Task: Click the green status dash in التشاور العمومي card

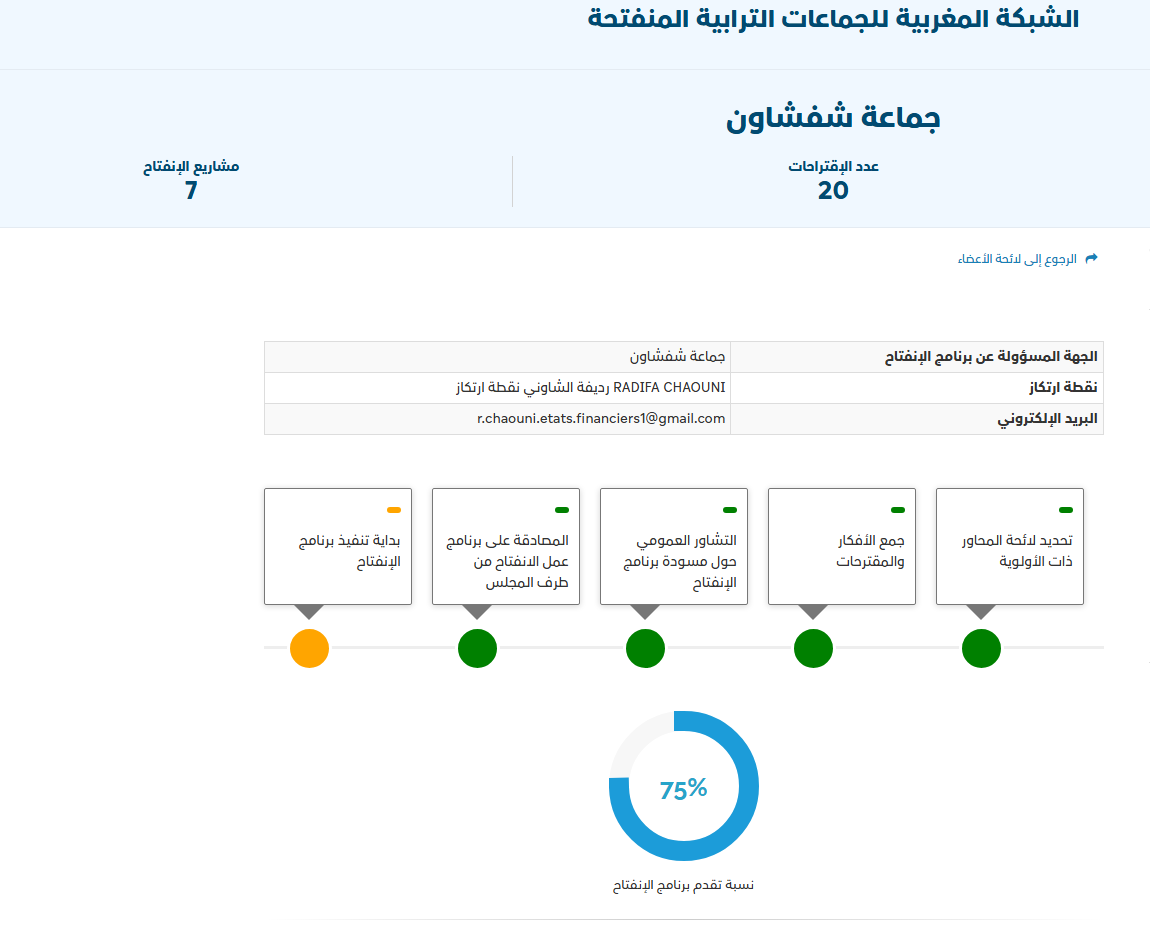Action: [730, 510]
